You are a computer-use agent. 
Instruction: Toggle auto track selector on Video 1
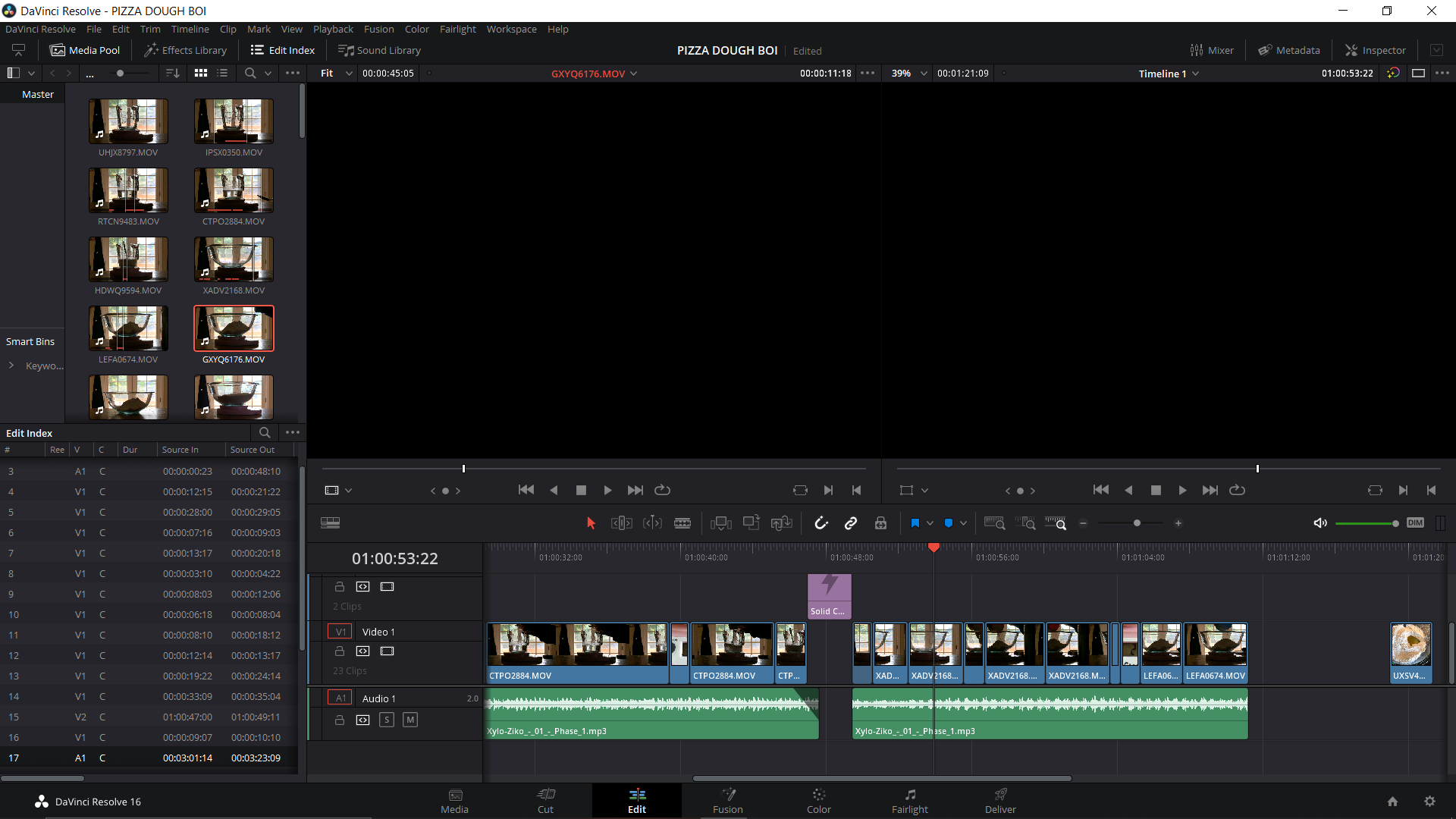(363, 651)
